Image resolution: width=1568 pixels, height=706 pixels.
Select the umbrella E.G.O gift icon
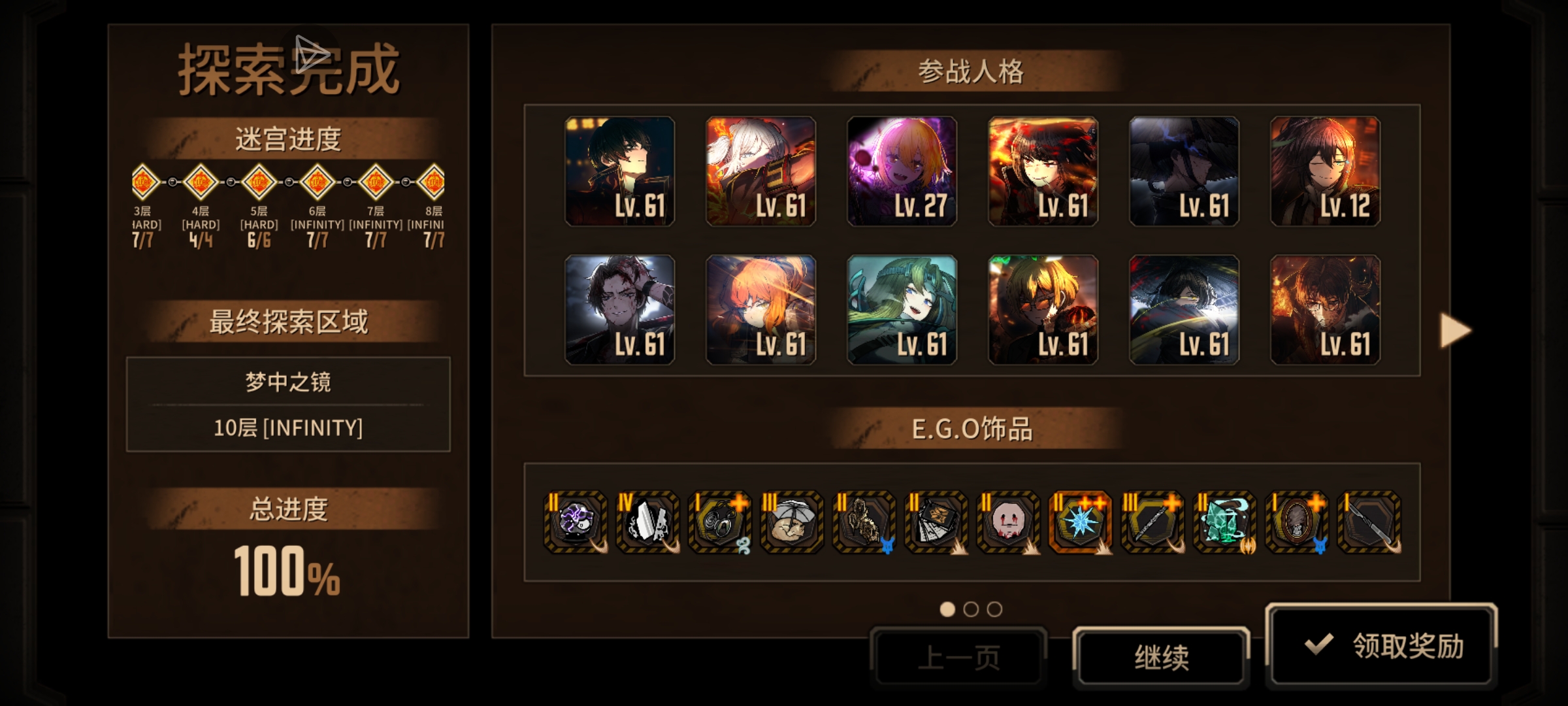click(791, 522)
